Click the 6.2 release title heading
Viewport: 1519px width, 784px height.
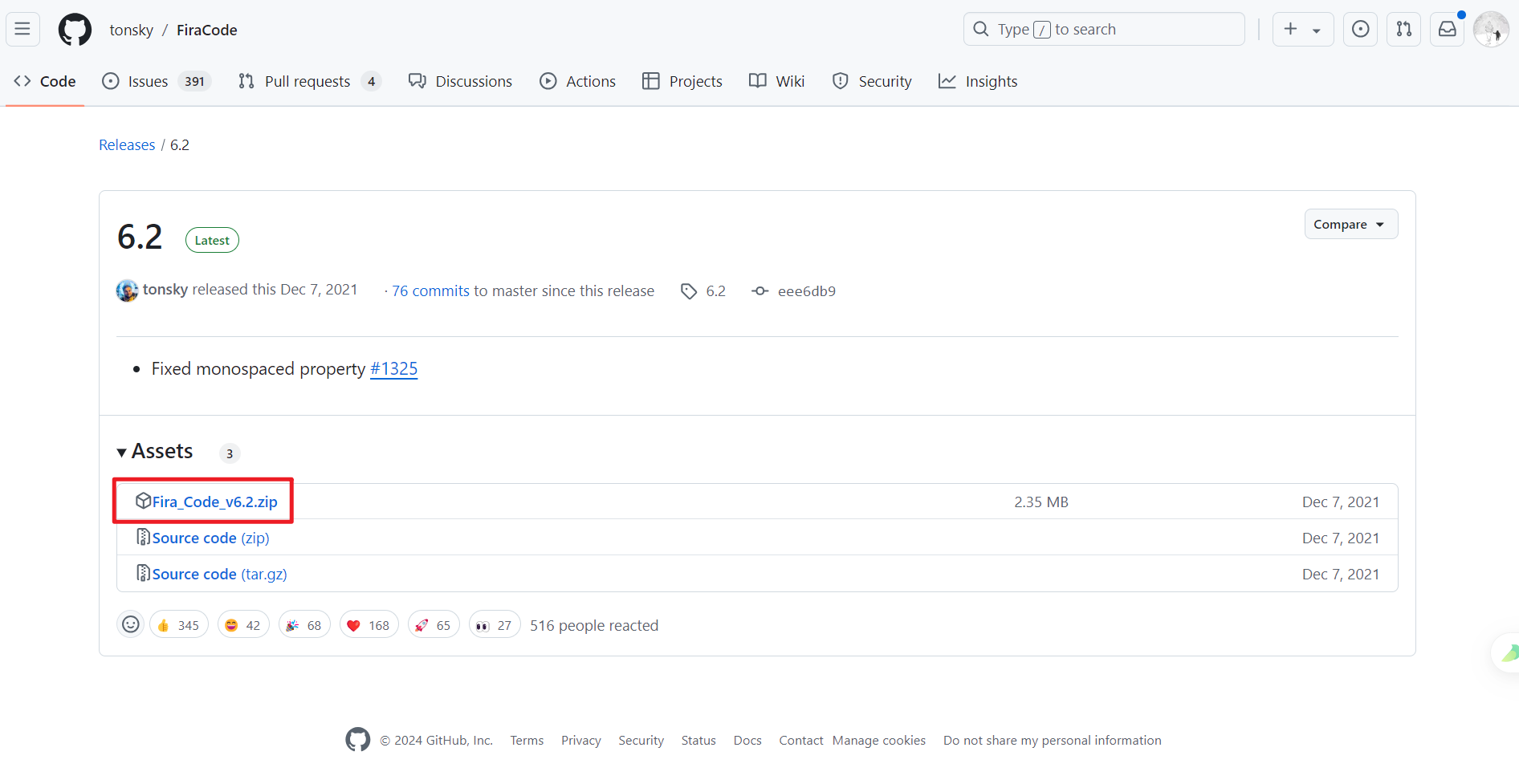point(140,237)
